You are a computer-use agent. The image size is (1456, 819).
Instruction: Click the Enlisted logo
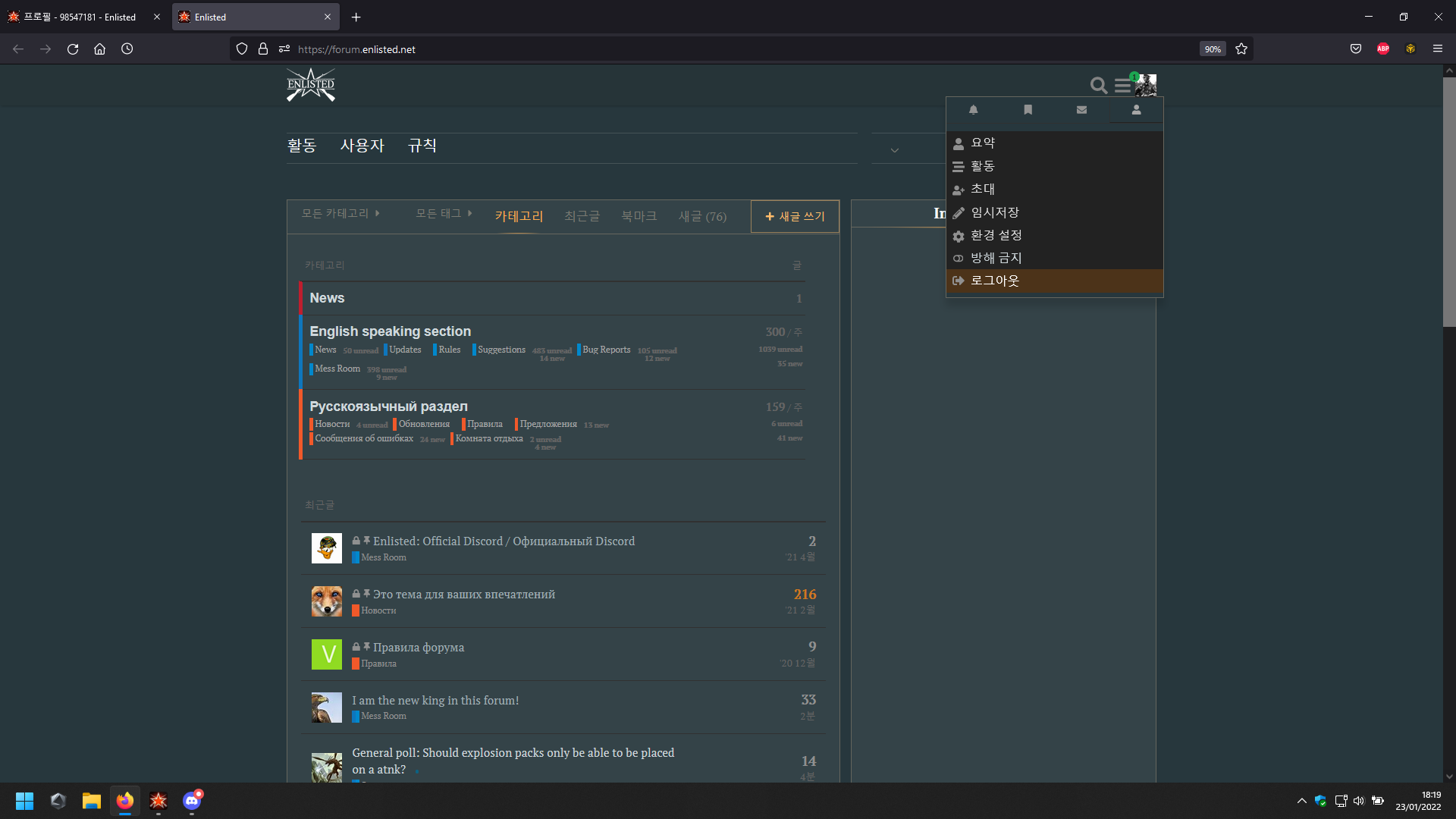point(311,85)
